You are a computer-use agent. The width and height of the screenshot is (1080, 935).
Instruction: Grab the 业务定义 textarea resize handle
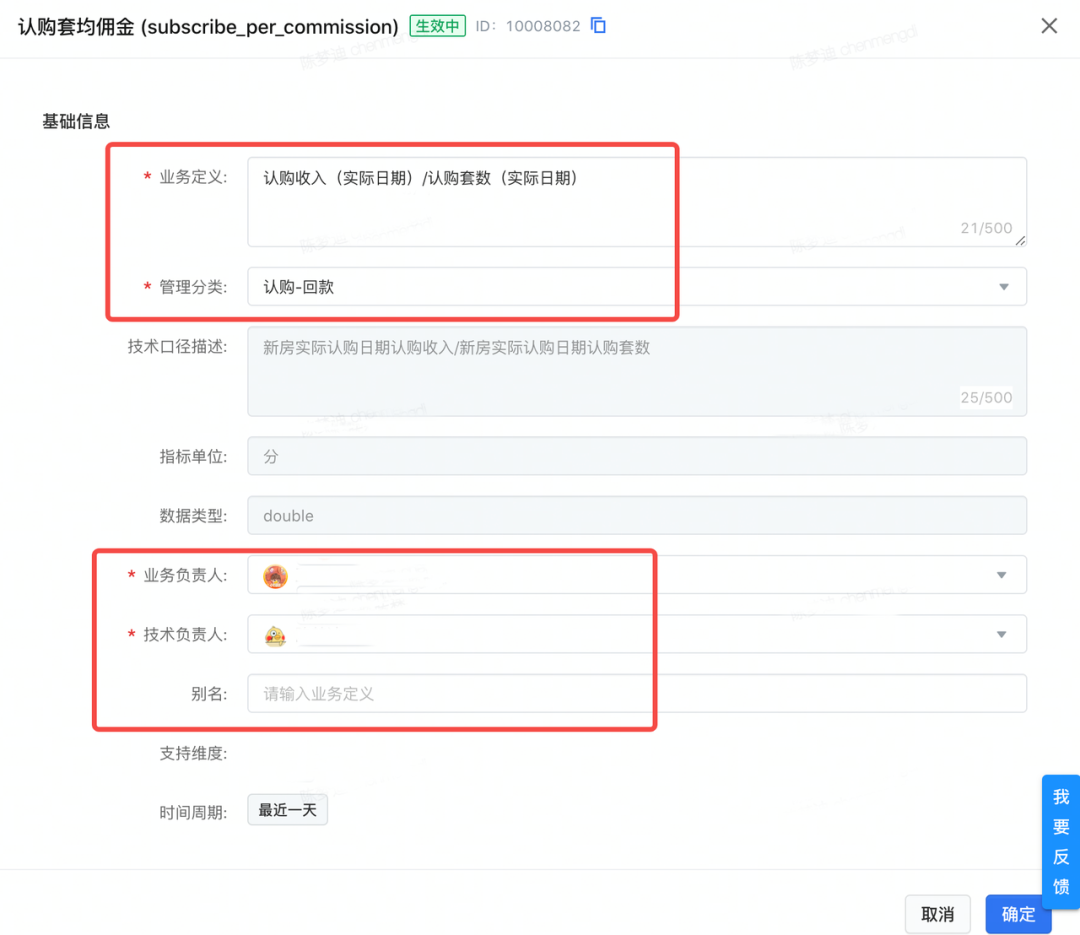[1020, 240]
